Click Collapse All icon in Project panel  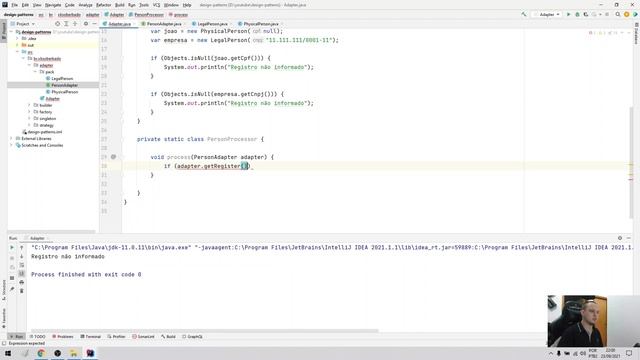(x=75, y=24)
